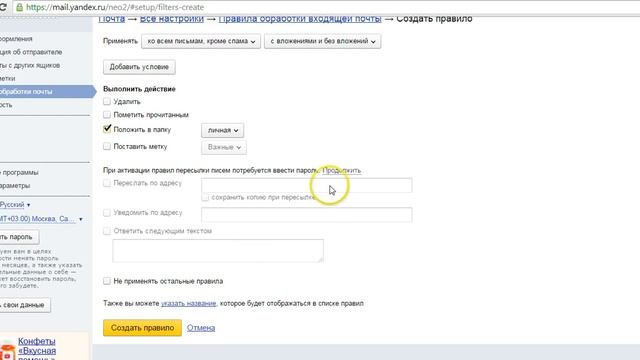The width and height of the screenshot is (640, 360).
Task: Open the 'Все настройки' breadcrumb link
Action: 172,19
